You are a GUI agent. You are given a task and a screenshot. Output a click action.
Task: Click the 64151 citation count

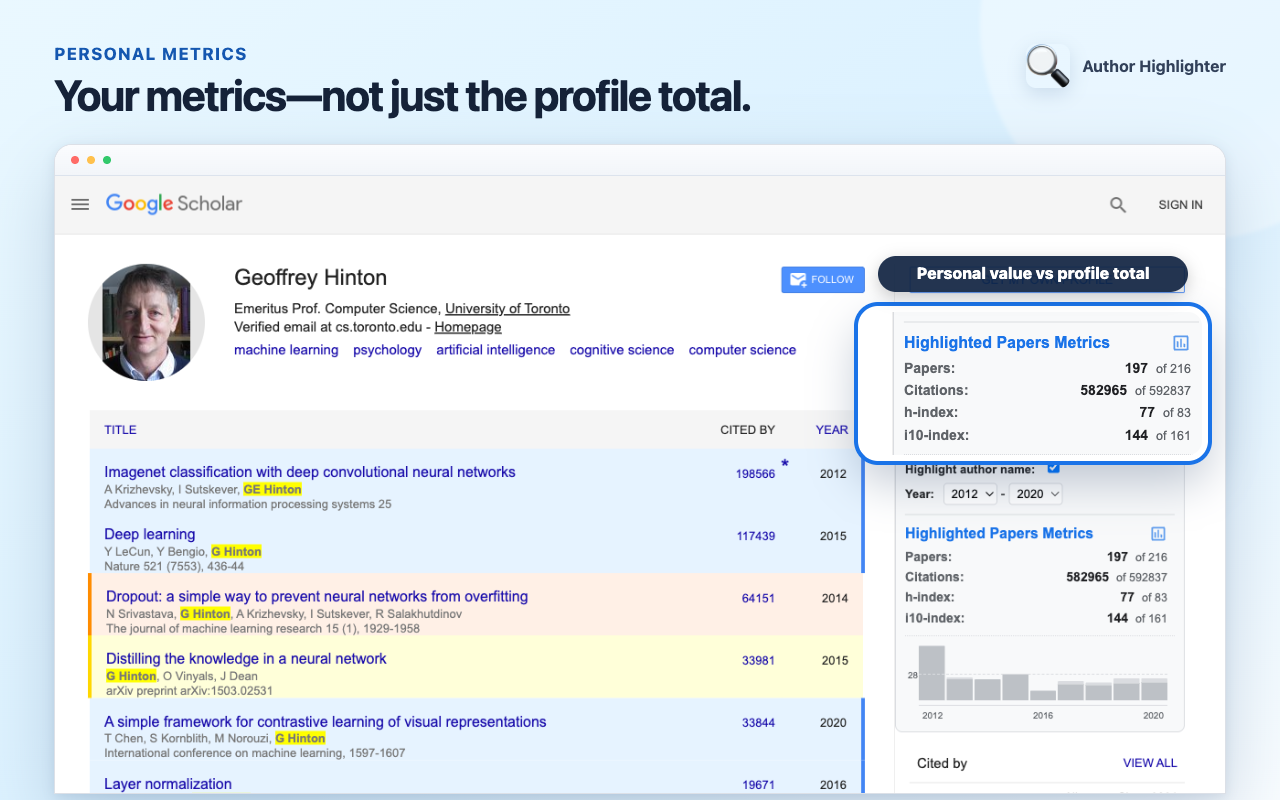758,598
